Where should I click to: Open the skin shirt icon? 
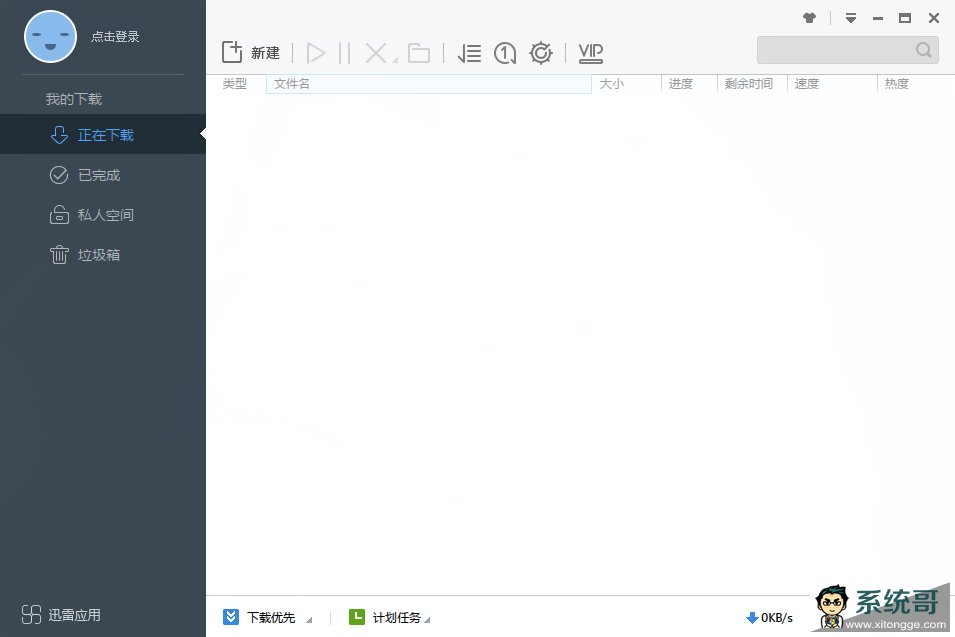809,18
